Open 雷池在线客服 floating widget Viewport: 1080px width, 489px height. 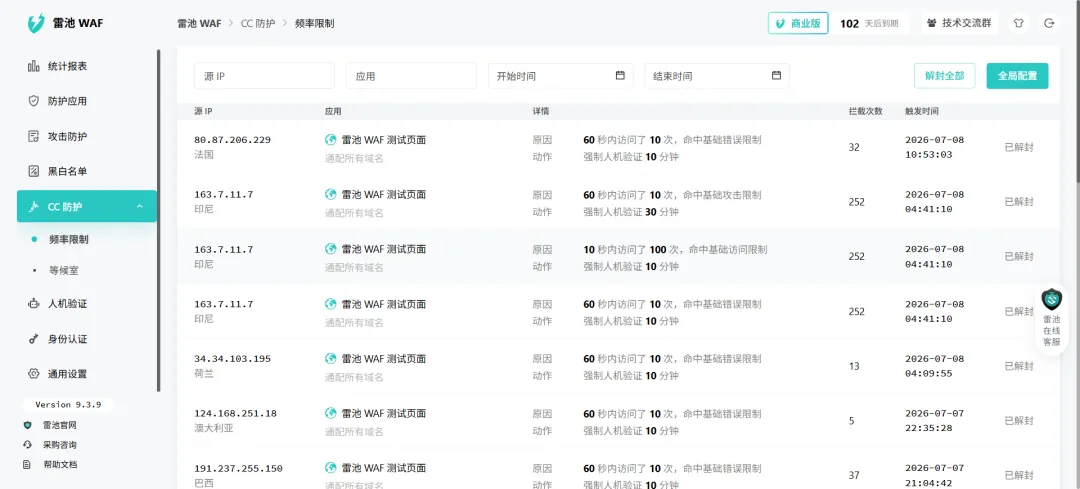coord(1051,319)
